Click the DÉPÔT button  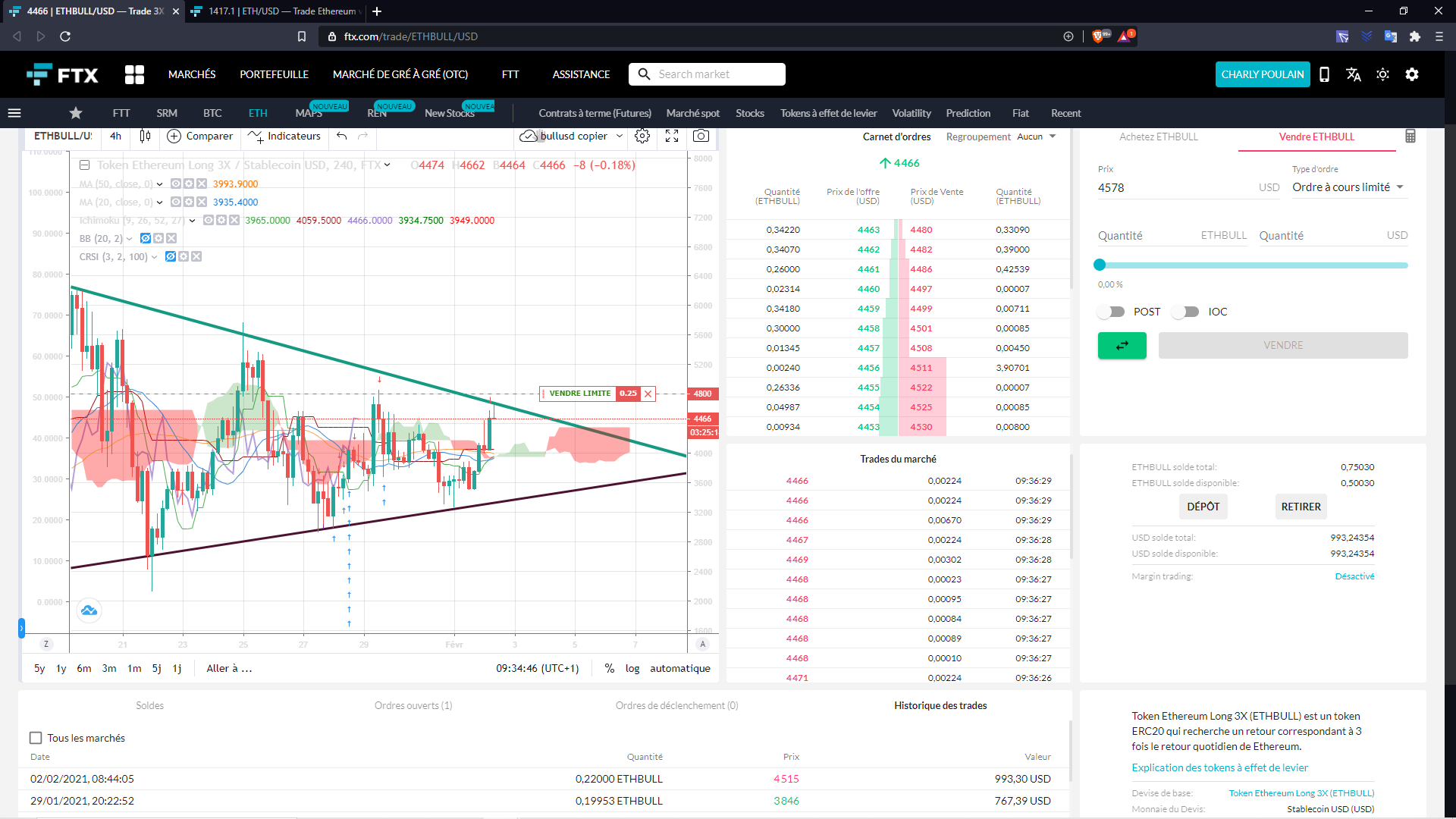tap(1203, 507)
